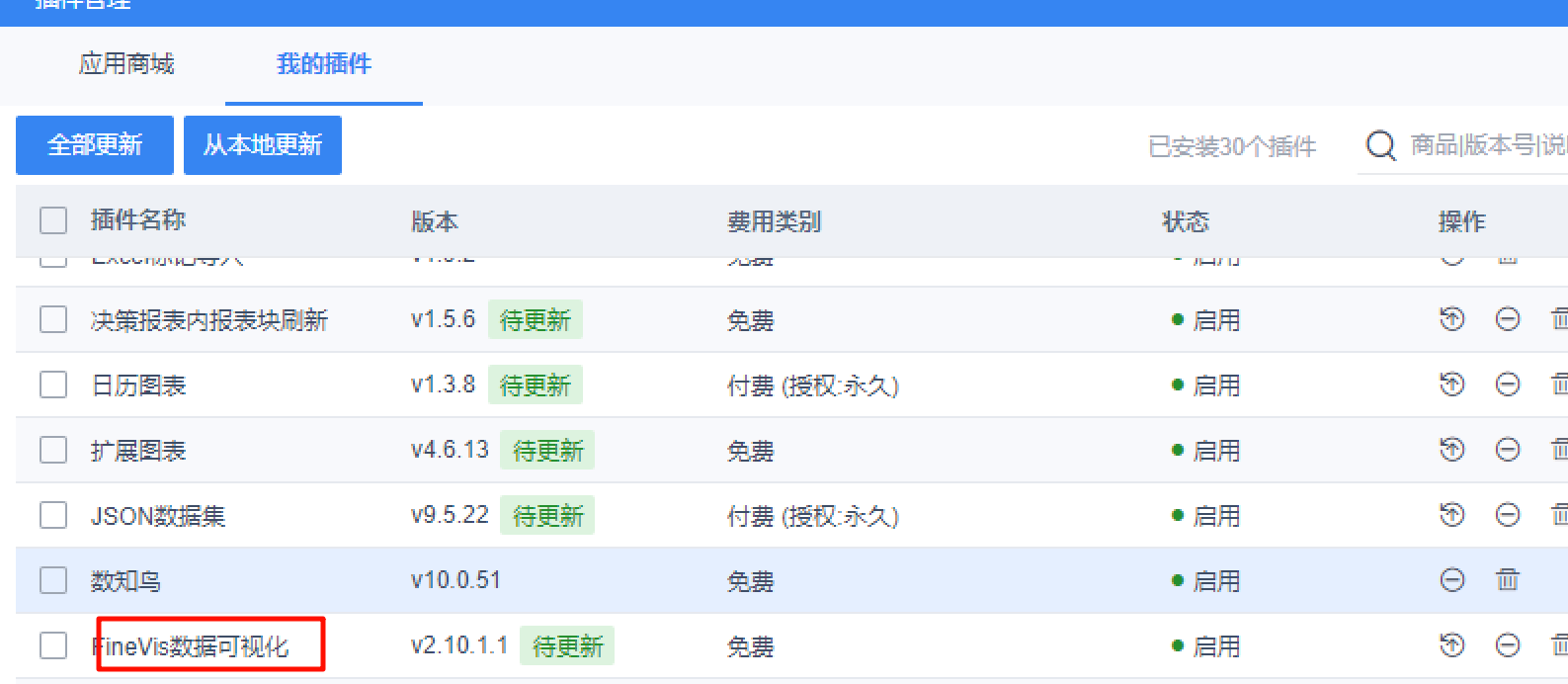Click plugin name 日历图表
1568x684 pixels.
pos(138,385)
